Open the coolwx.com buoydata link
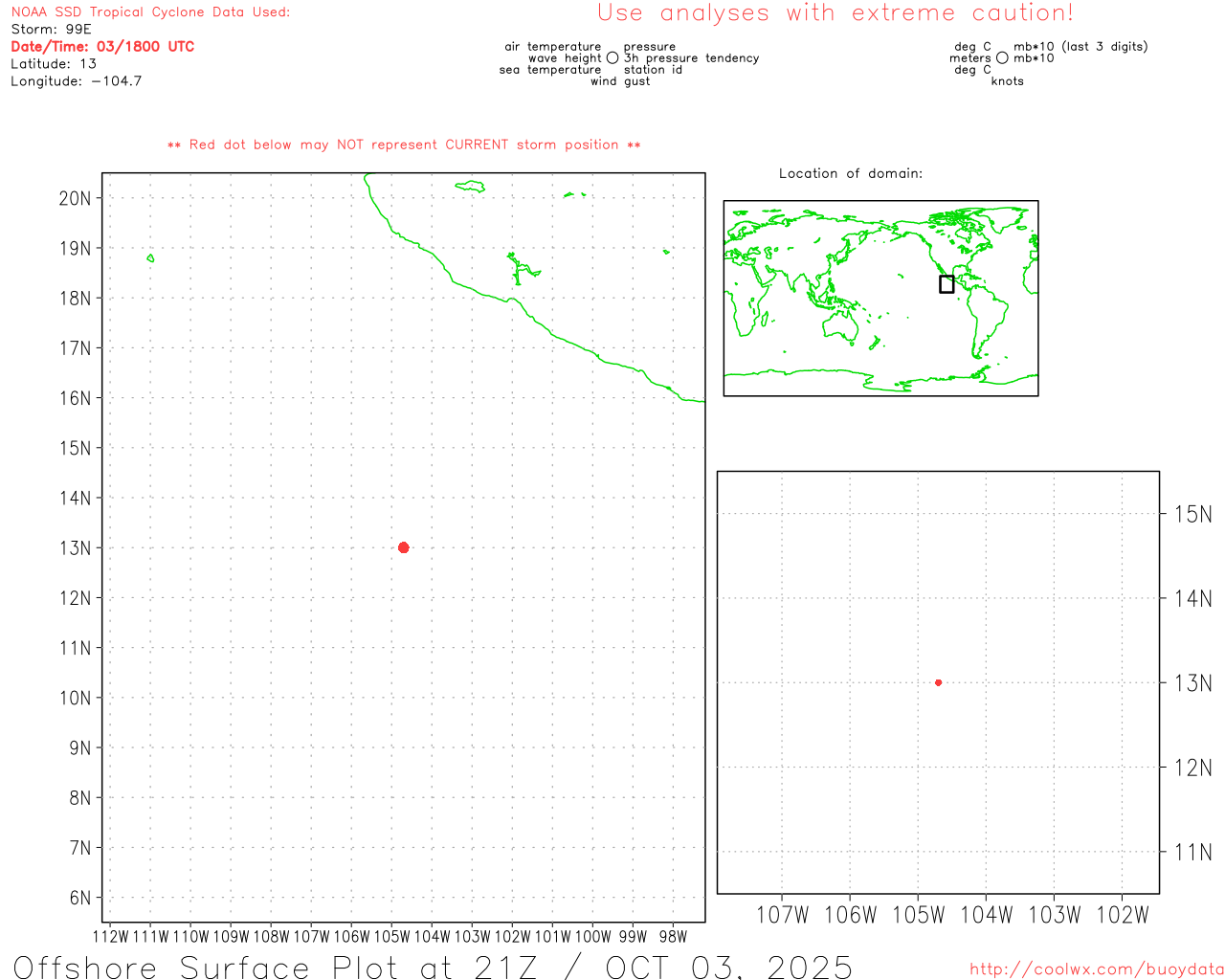 [x=1096, y=969]
